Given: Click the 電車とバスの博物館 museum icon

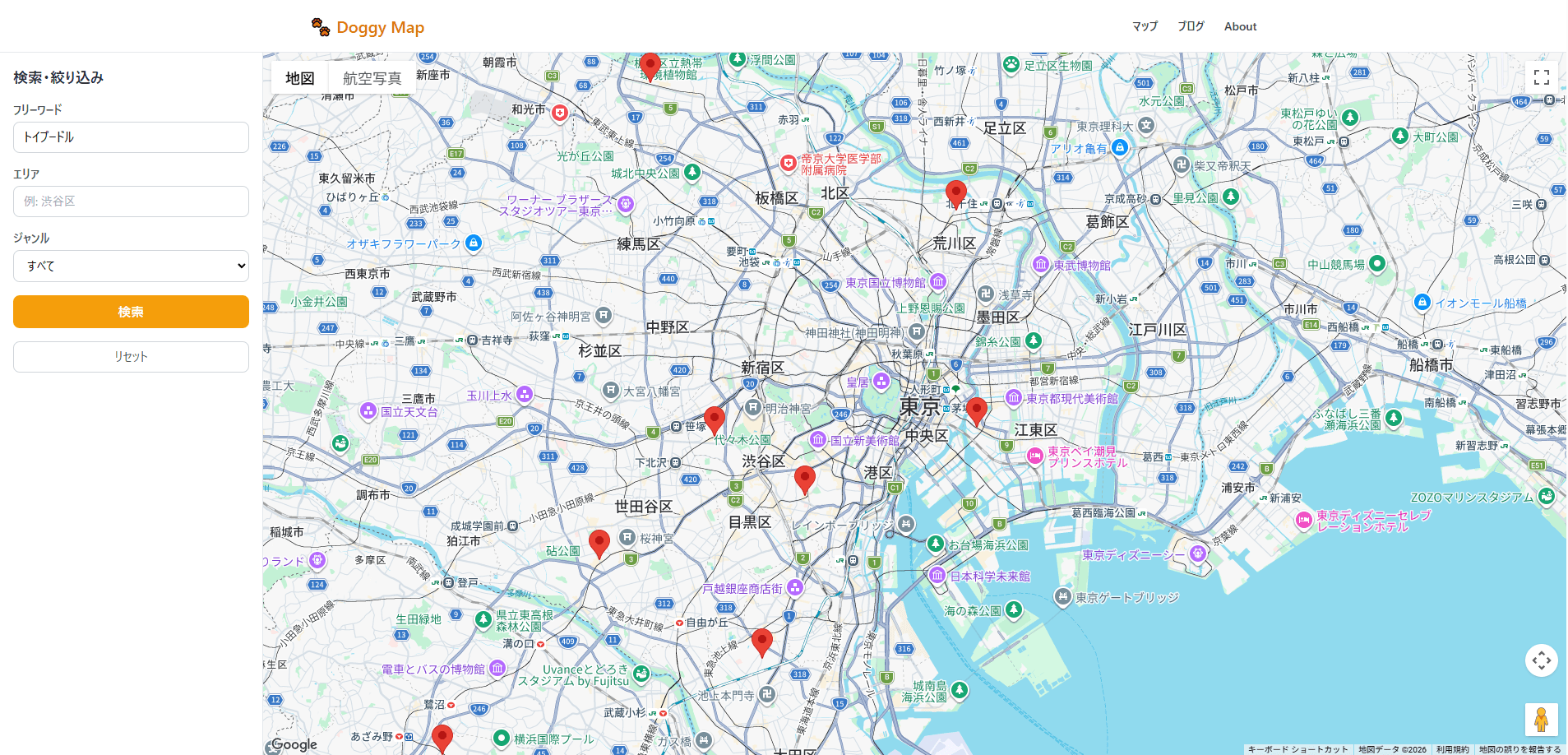Looking at the screenshot, I should click(497, 668).
